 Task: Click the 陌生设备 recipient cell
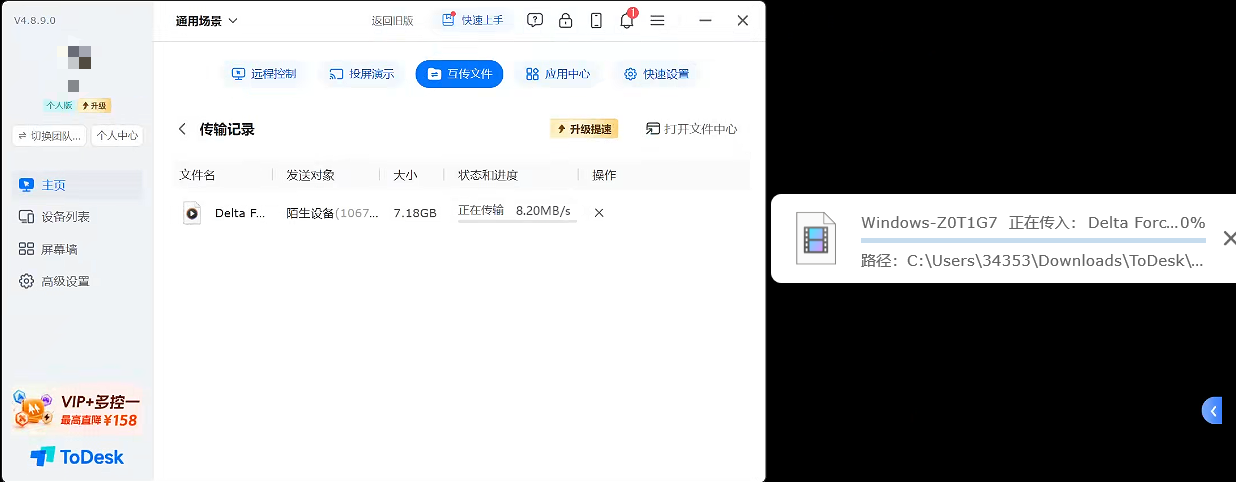[333, 213]
